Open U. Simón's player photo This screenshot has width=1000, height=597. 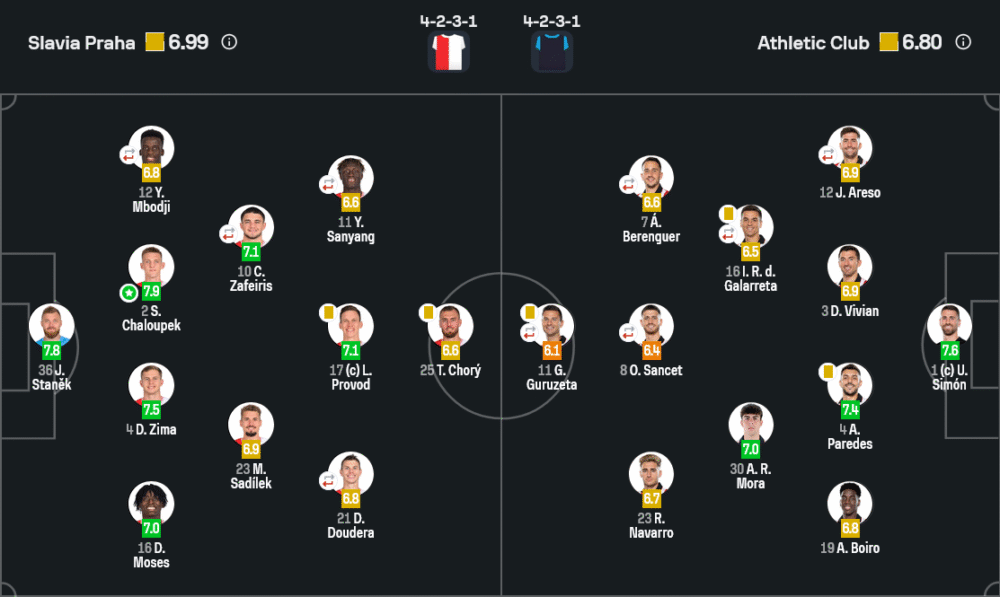pos(949,324)
